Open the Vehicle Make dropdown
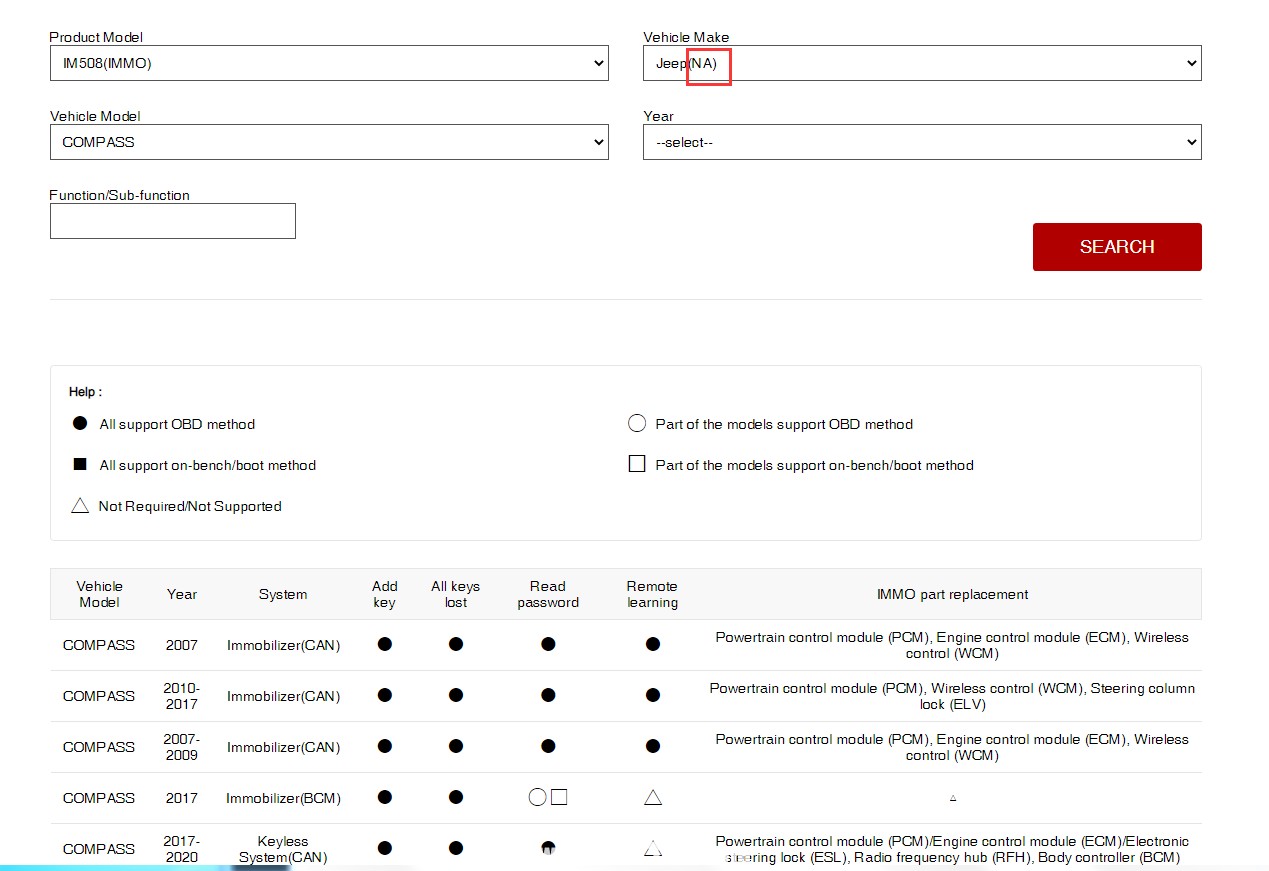The image size is (1269, 871). click(922, 63)
